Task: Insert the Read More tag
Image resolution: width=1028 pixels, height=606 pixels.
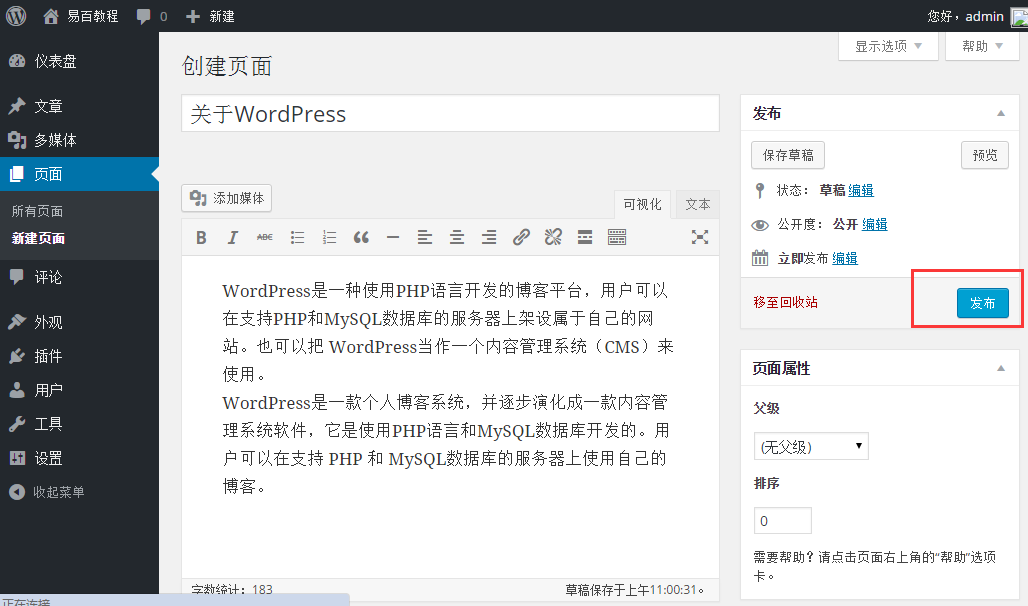Action: (x=585, y=237)
